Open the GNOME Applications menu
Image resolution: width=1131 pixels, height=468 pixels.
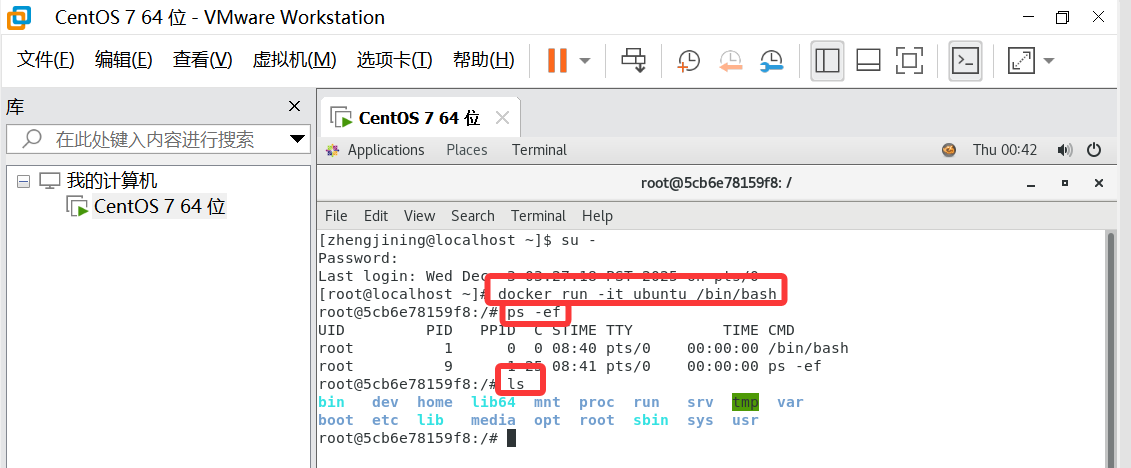point(385,150)
